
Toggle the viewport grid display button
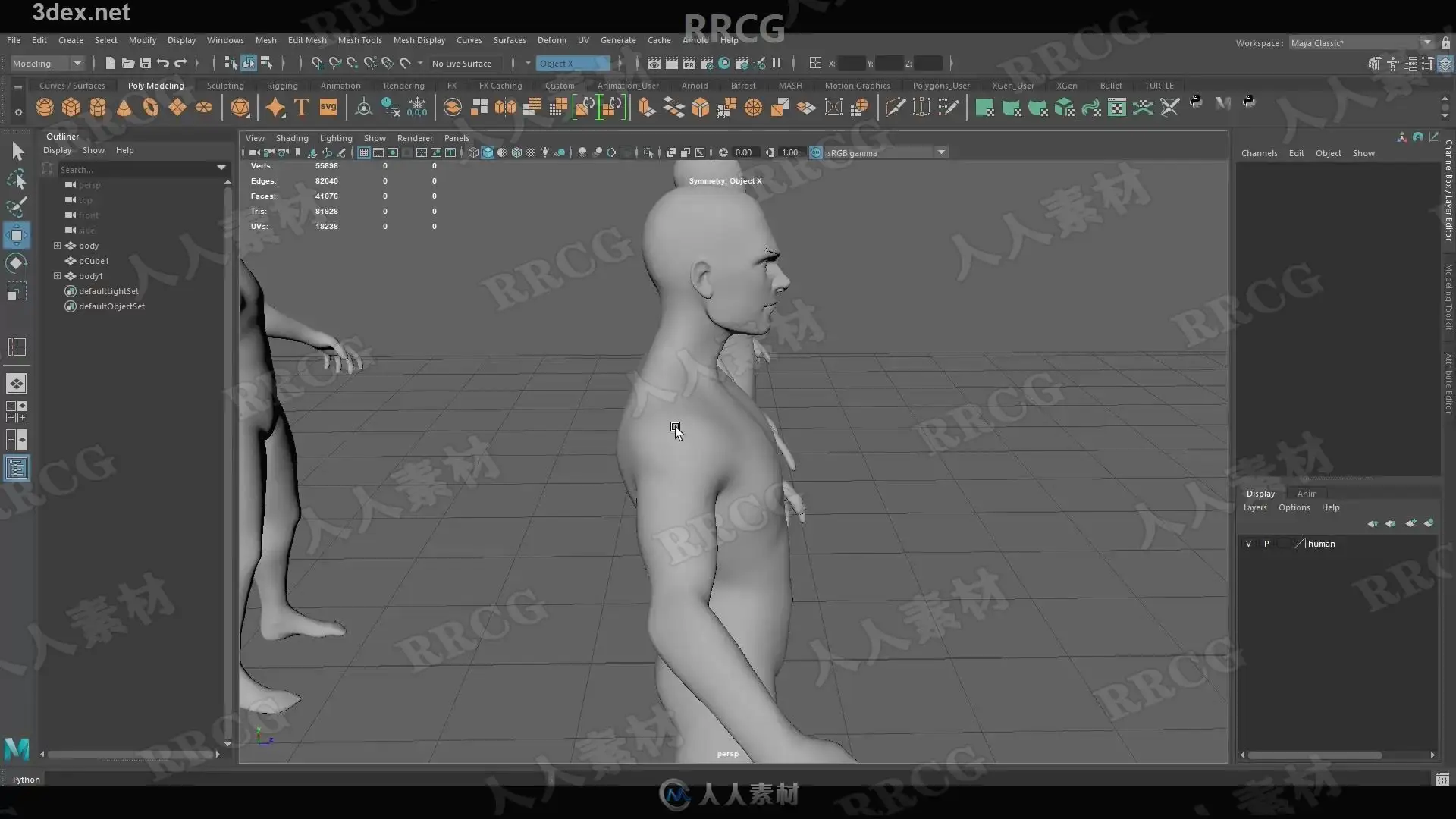pos(364,152)
